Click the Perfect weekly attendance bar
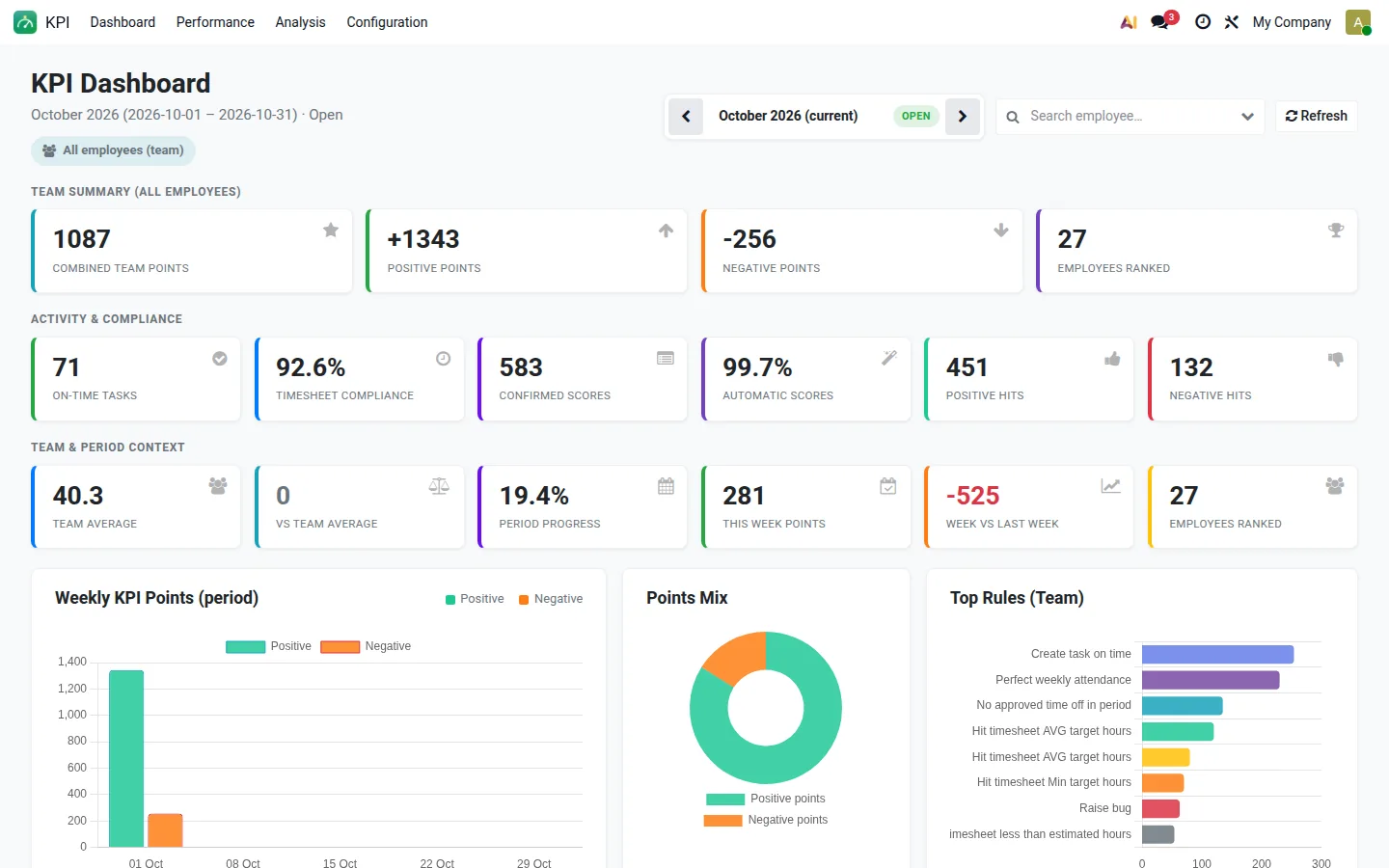The image size is (1389, 868). click(1211, 680)
